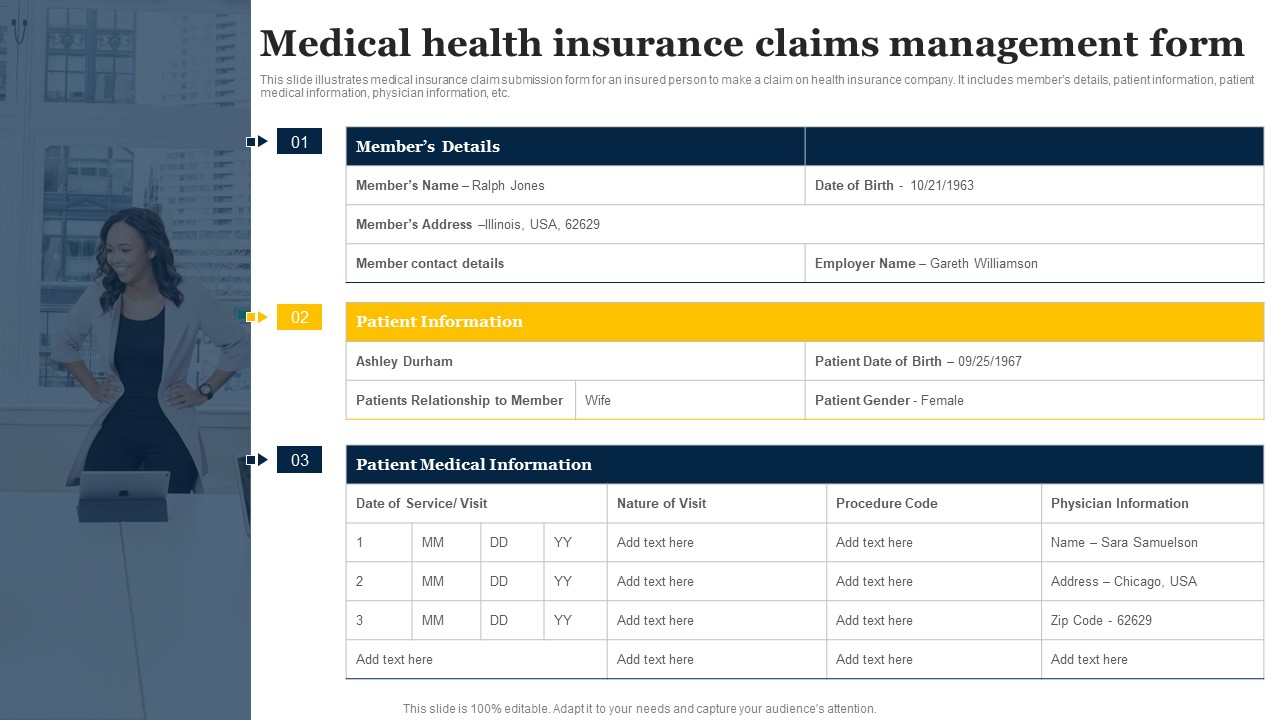This screenshot has width=1280, height=720.
Task: Click the DD field in row 3
Action: pos(512,620)
